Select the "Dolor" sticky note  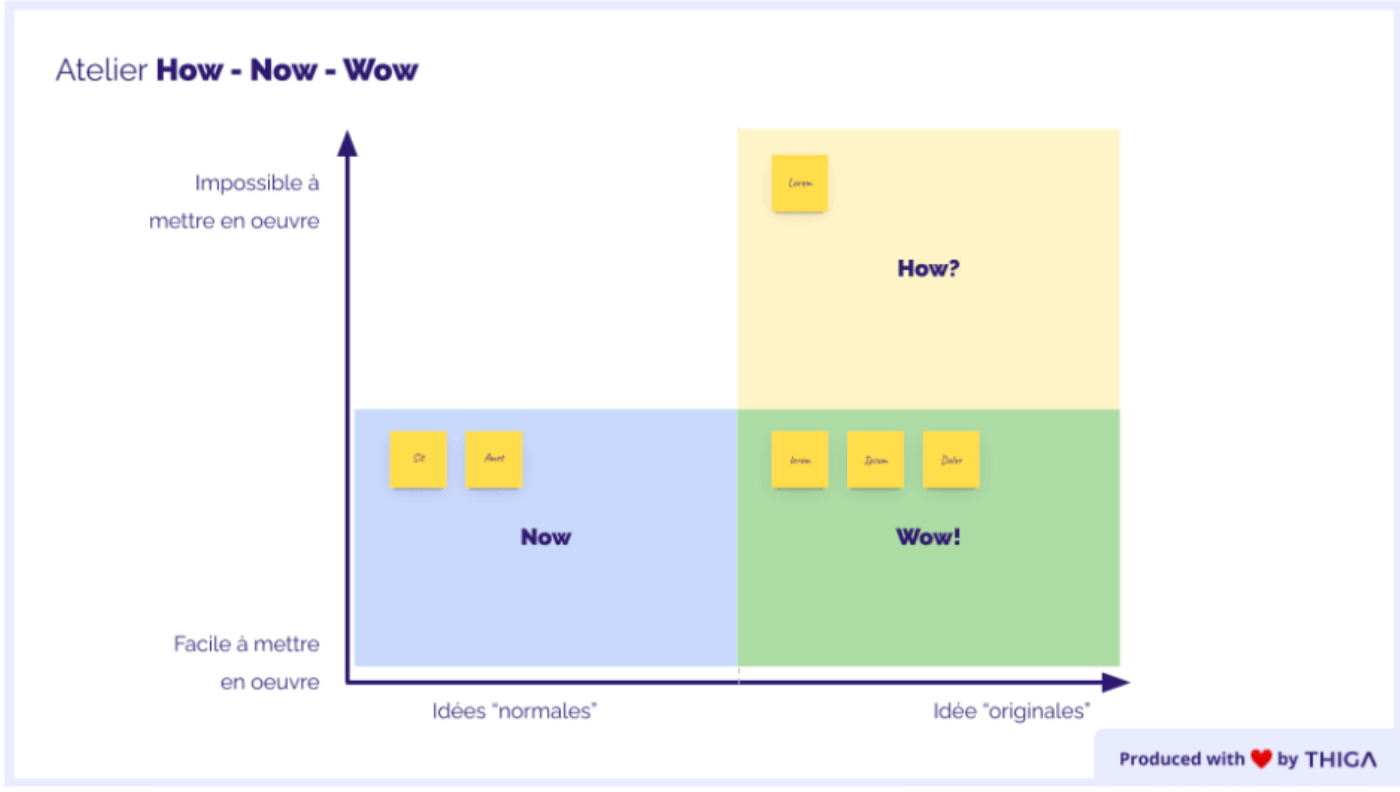click(951, 460)
